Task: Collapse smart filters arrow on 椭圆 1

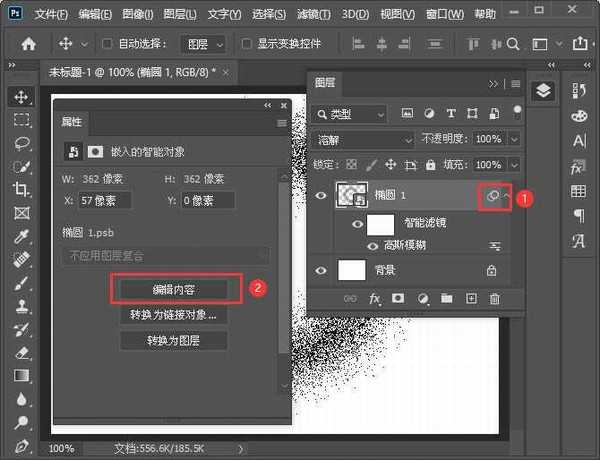Action: point(507,196)
